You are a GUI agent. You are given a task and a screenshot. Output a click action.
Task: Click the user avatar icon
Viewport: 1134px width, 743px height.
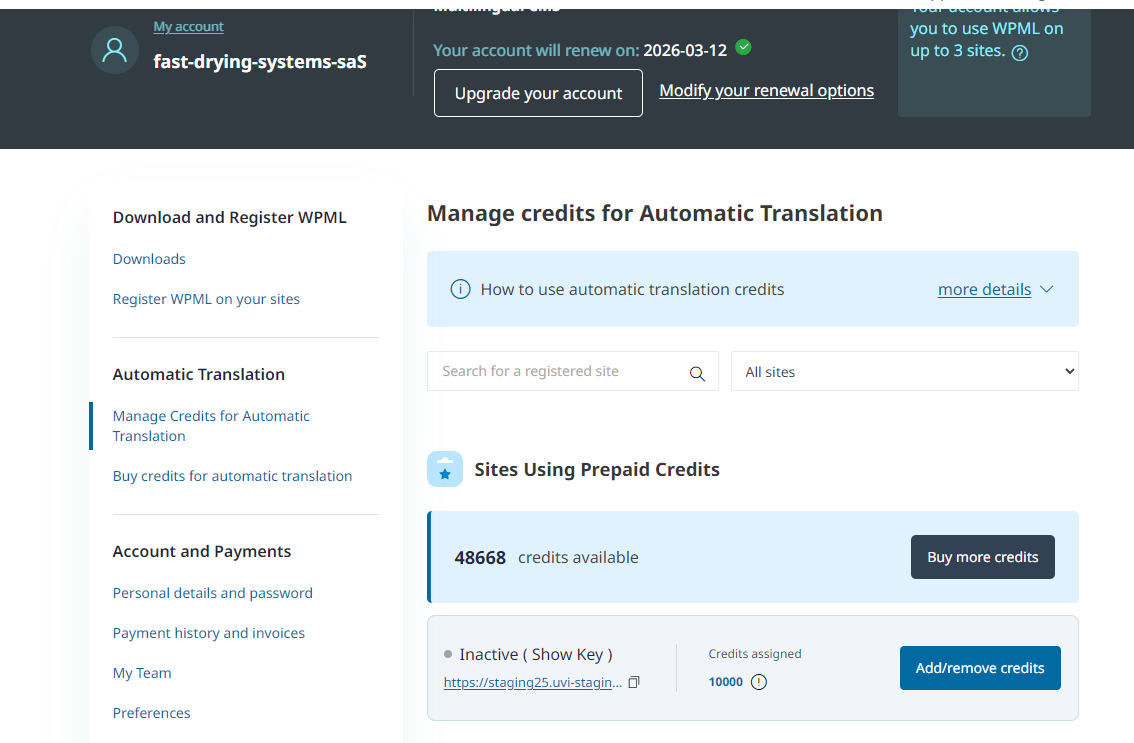115,50
